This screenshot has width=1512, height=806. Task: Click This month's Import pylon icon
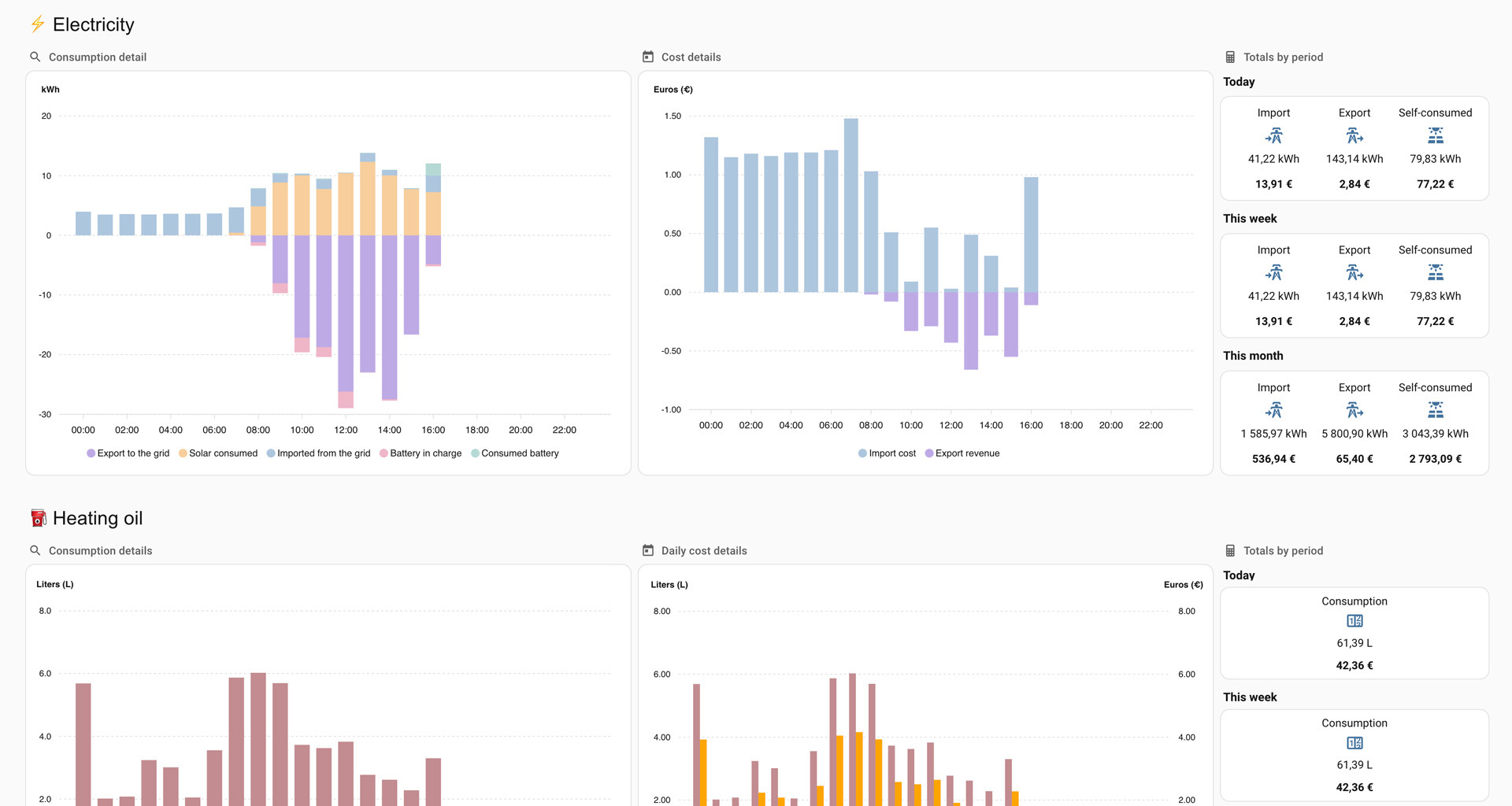pyautogui.click(x=1273, y=410)
